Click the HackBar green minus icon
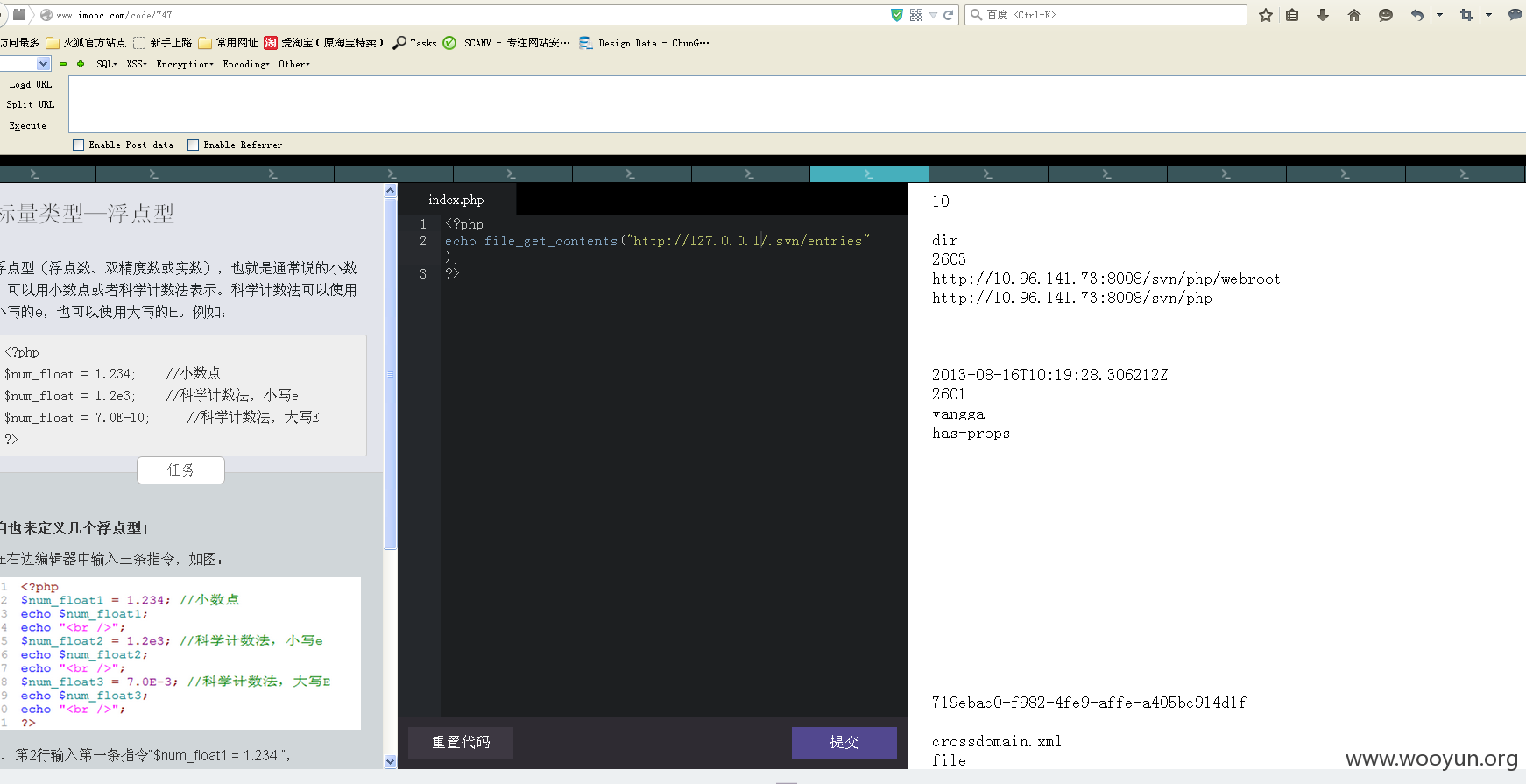1526x784 pixels. 63,64
